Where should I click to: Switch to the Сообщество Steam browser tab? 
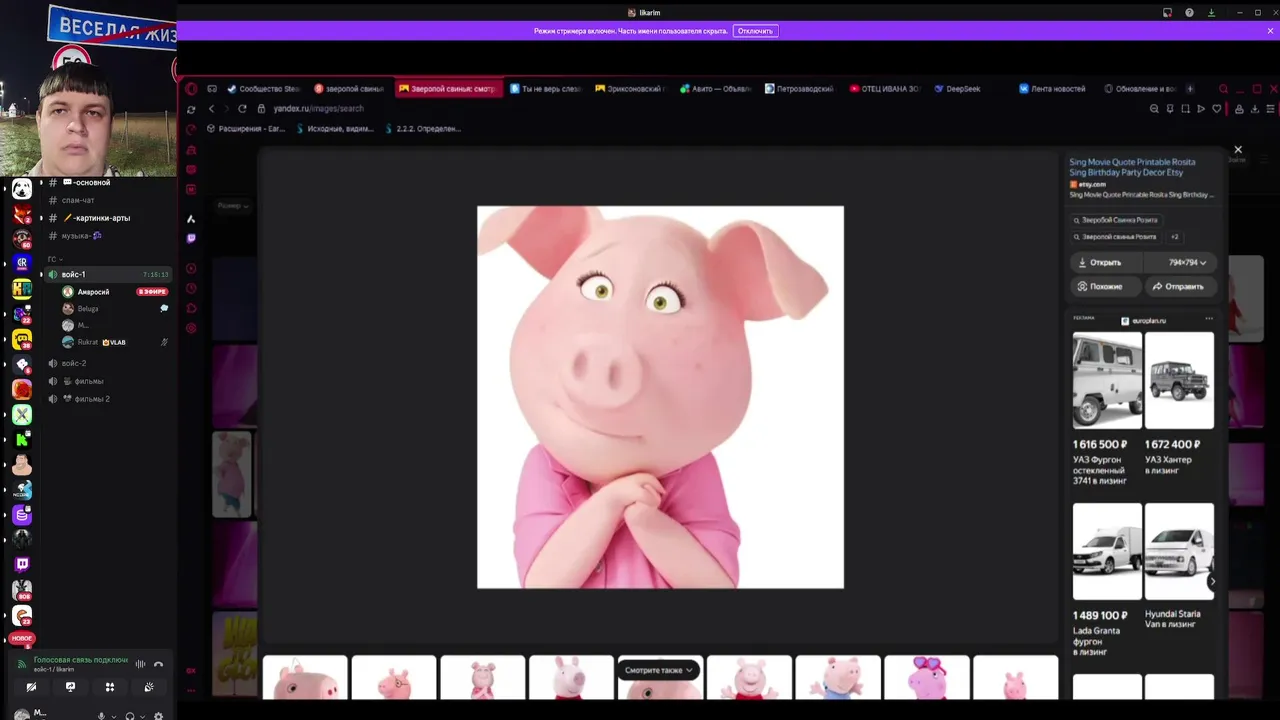(263, 88)
